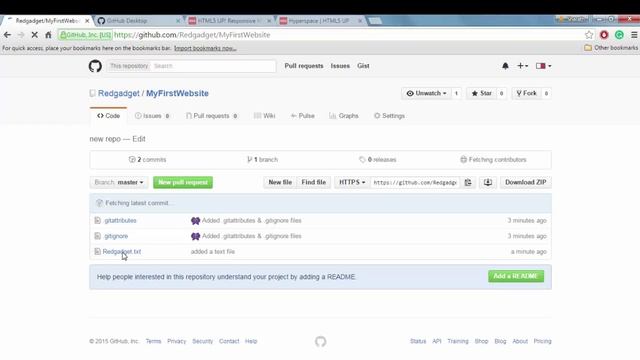The image size is (640, 360).
Task: Click the Add a README button
Action: 516,276
